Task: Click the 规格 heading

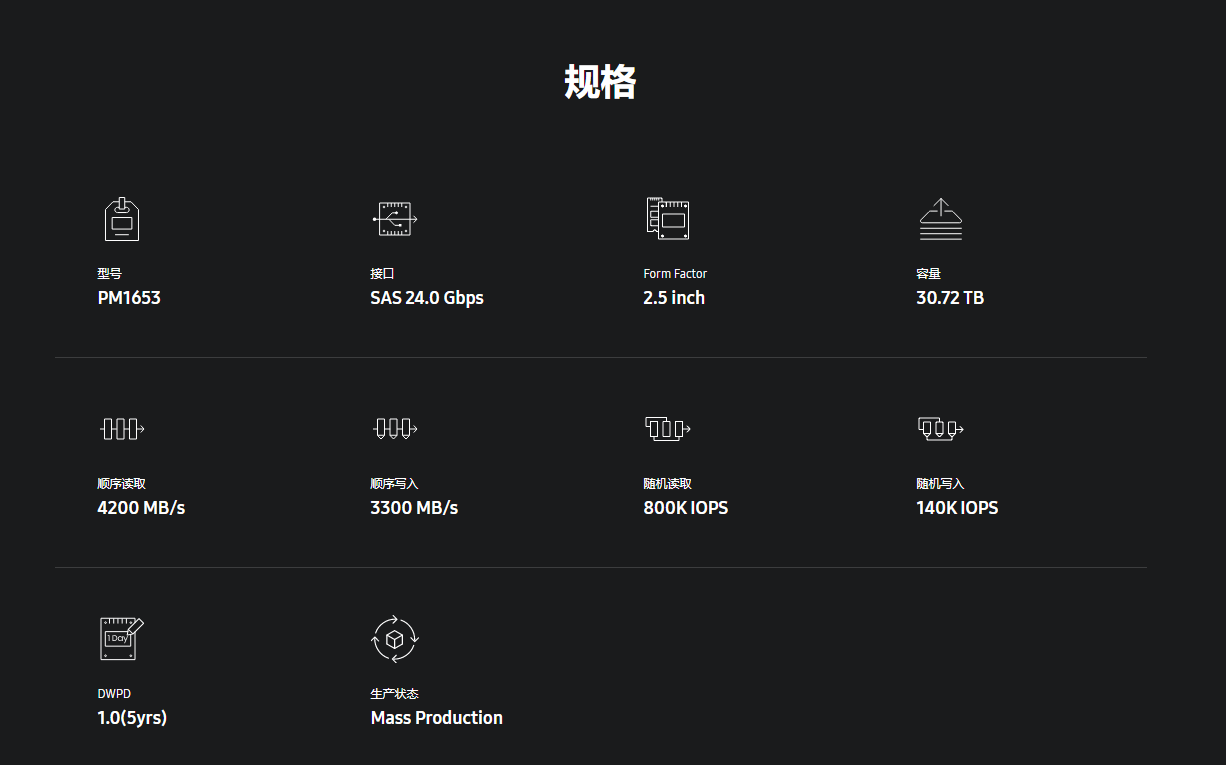Action: 600,82
